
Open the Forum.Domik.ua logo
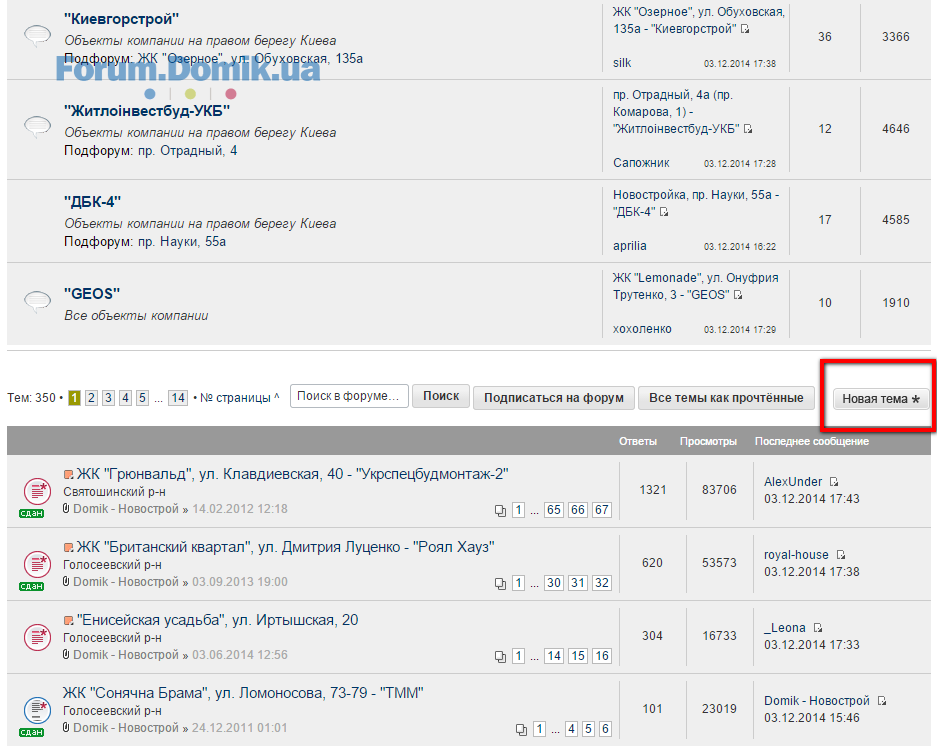click(188, 71)
